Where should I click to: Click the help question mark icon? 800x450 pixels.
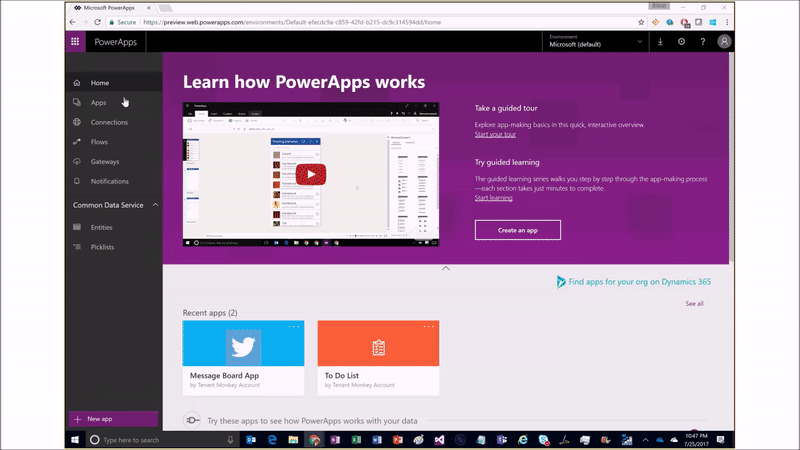tap(703, 42)
